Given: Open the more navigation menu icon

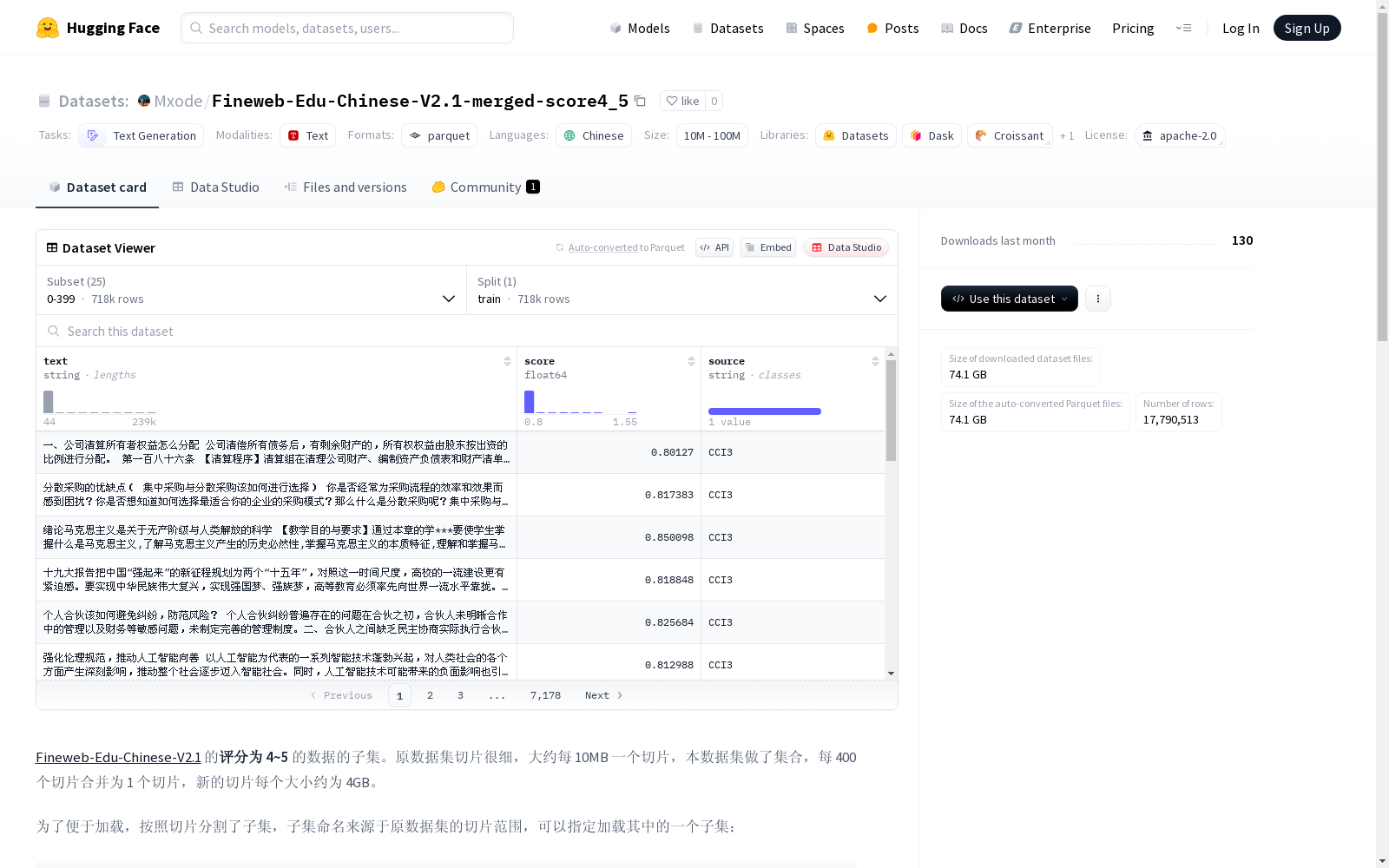Looking at the screenshot, I should [x=1183, y=28].
